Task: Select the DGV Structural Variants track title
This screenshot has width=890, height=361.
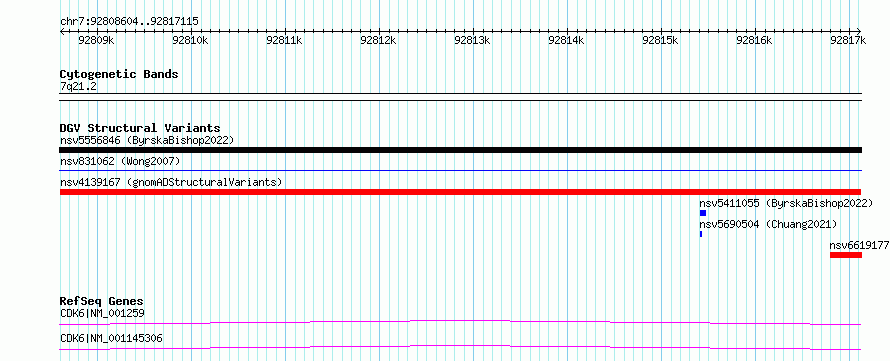Action: point(140,128)
